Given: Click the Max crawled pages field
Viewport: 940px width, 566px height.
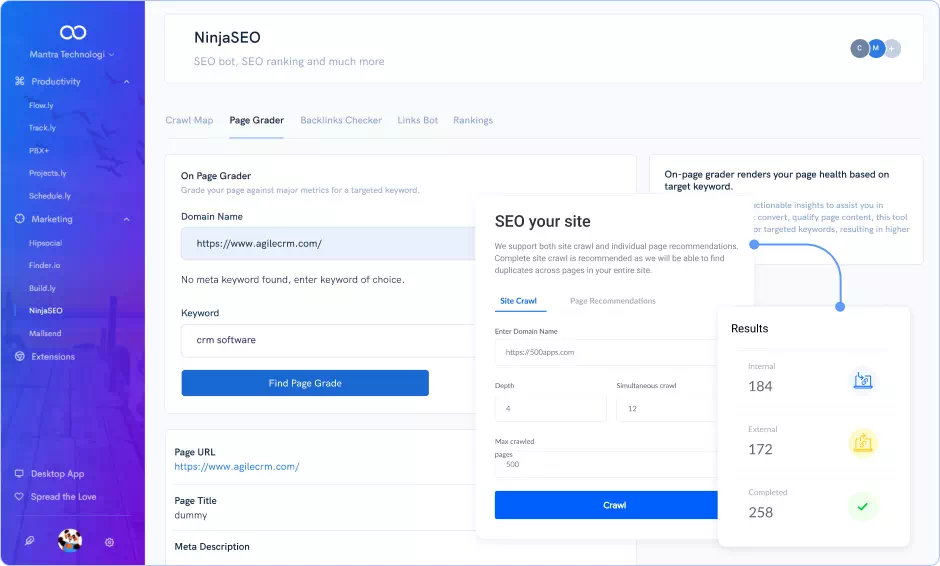Looking at the screenshot, I should click(606, 464).
